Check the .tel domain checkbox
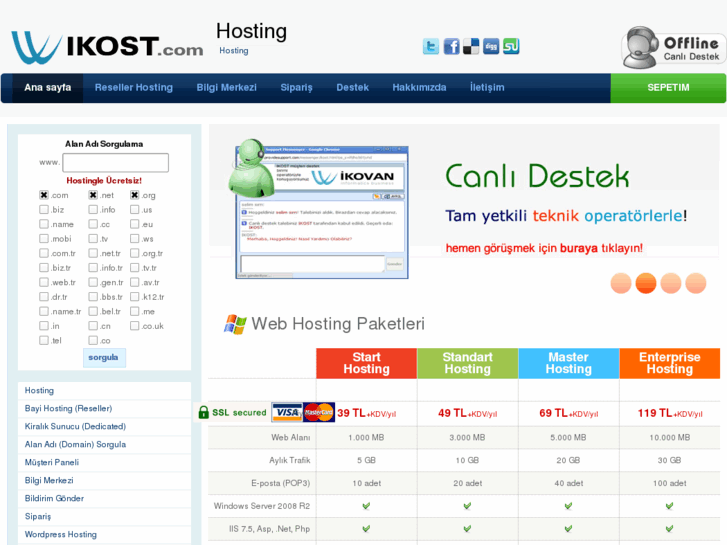Image resolution: width=727 pixels, height=545 pixels. click(x=44, y=340)
